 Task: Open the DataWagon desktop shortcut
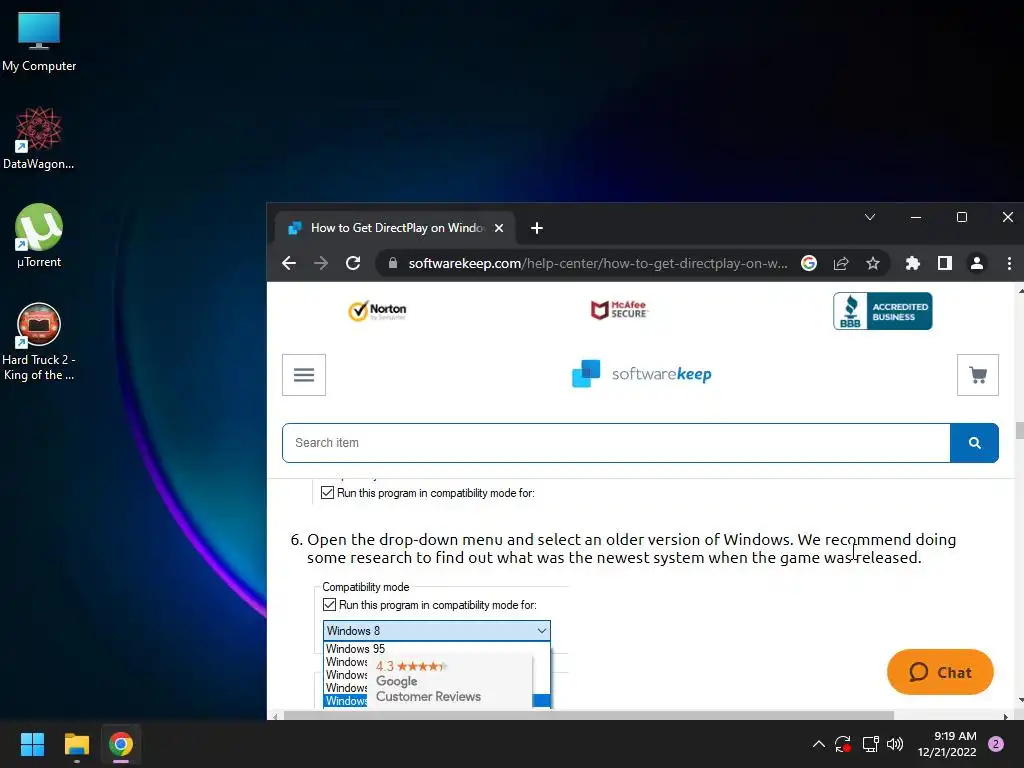(x=39, y=139)
